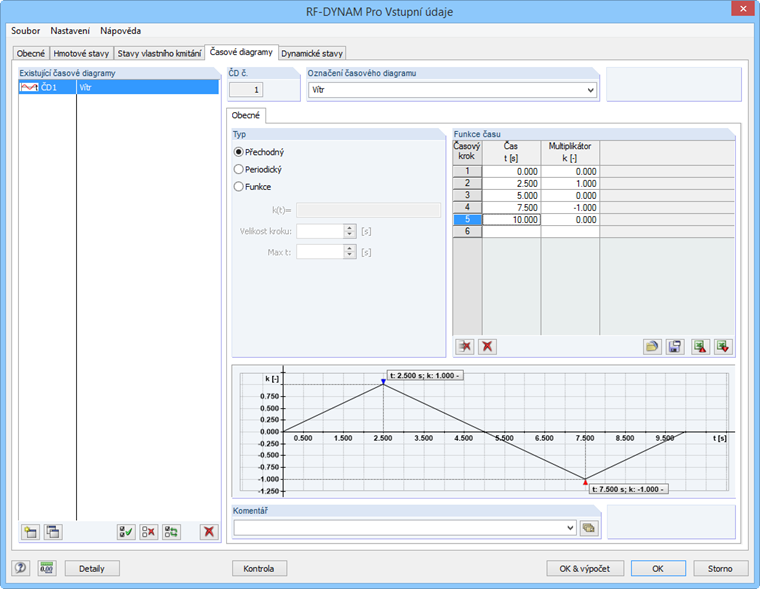Delete the current table row icon
This screenshot has height=589, width=760.
tap(465, 346)
